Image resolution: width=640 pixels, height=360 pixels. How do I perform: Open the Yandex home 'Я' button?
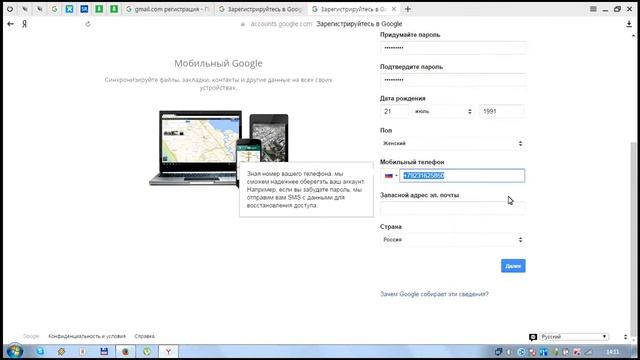[x=24, y=24]
